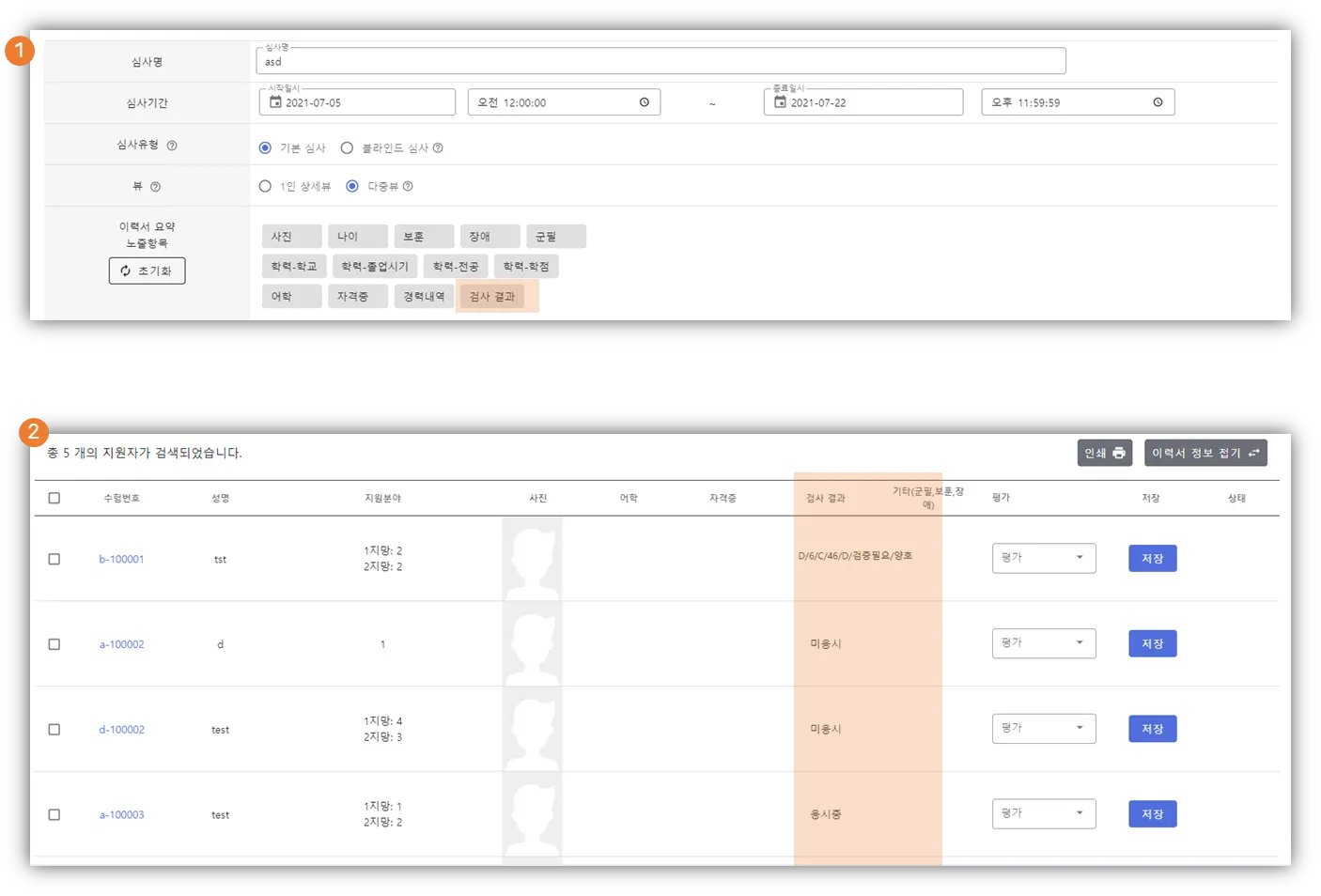Click the start date field 2021-07-05
1321x896 pixels.
(357, 102)
